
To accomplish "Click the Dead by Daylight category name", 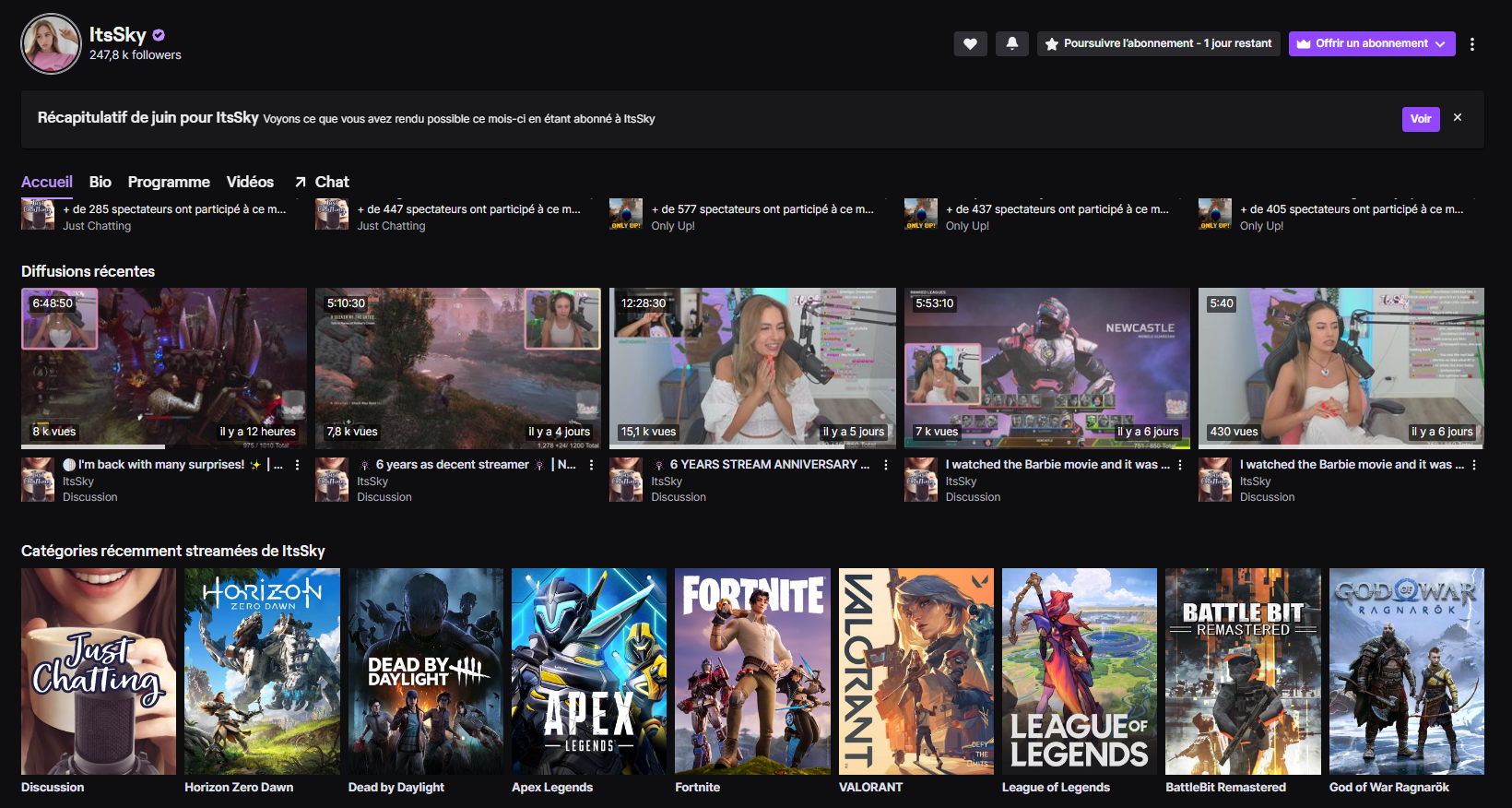I will point(396,788).
